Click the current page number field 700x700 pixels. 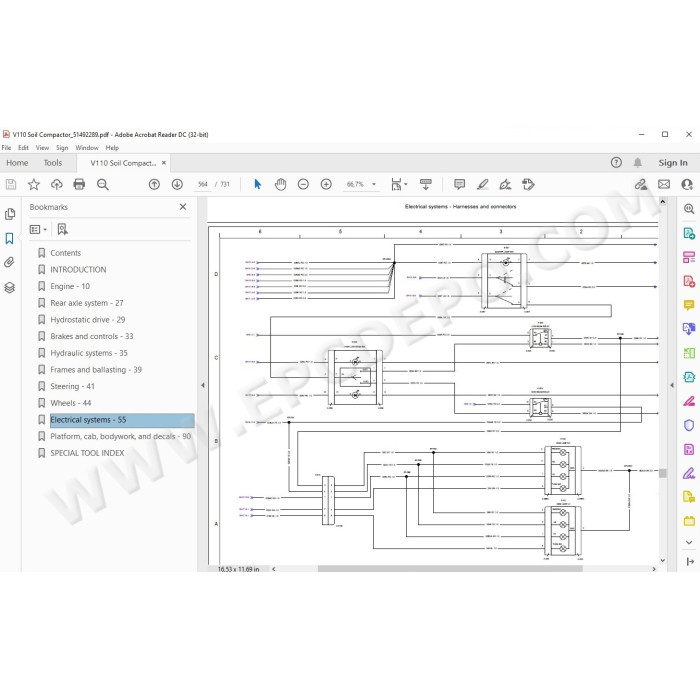point(203,184)
